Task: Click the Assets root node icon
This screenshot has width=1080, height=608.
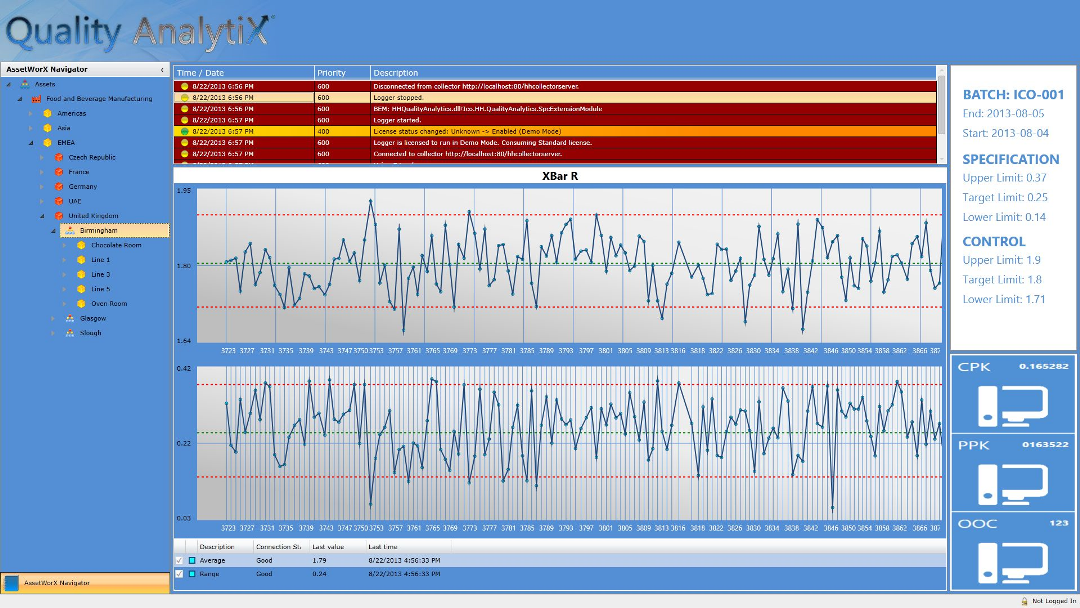Action: click(25, 84)
